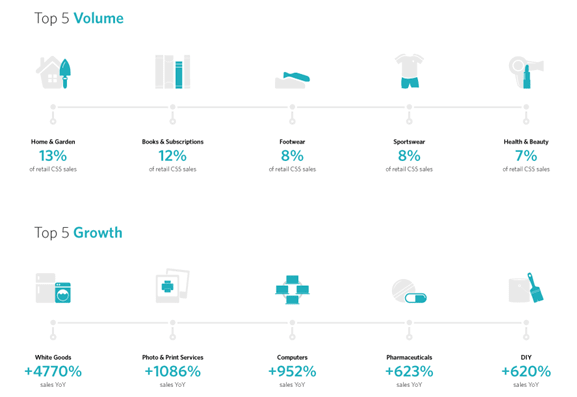Click the 13% Home & Garden figure
Screen dimensions: 577x397
coord(53,156)
